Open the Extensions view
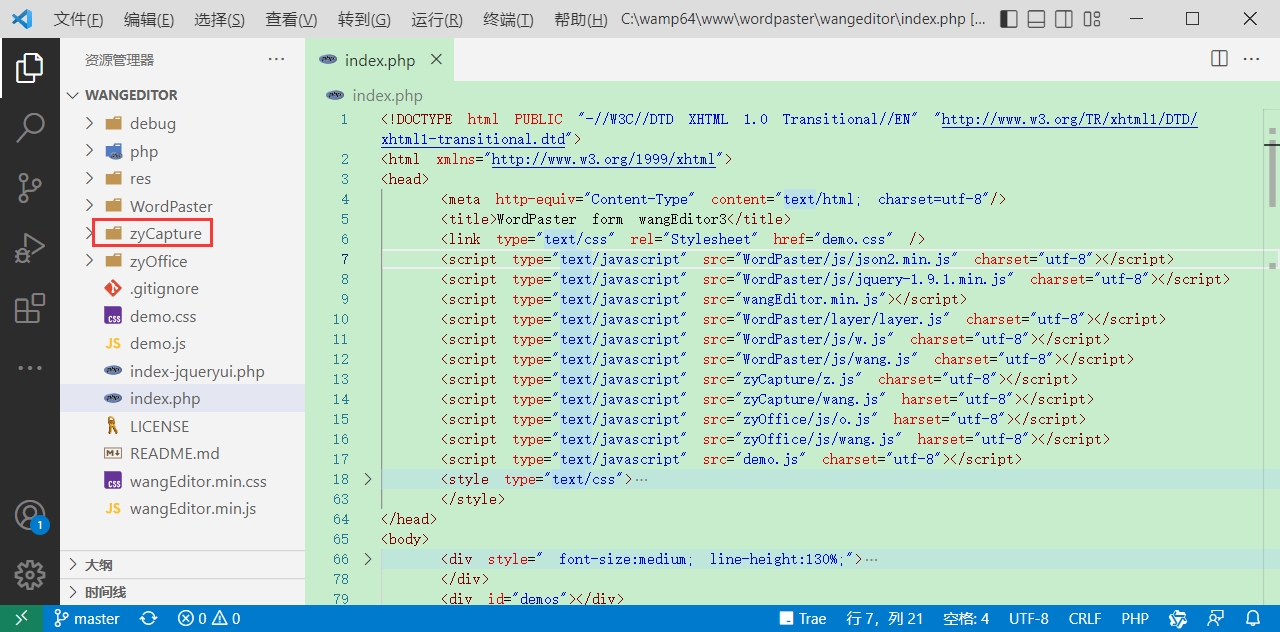Viewport: 1280px width, 632px height. pos(30,309)
